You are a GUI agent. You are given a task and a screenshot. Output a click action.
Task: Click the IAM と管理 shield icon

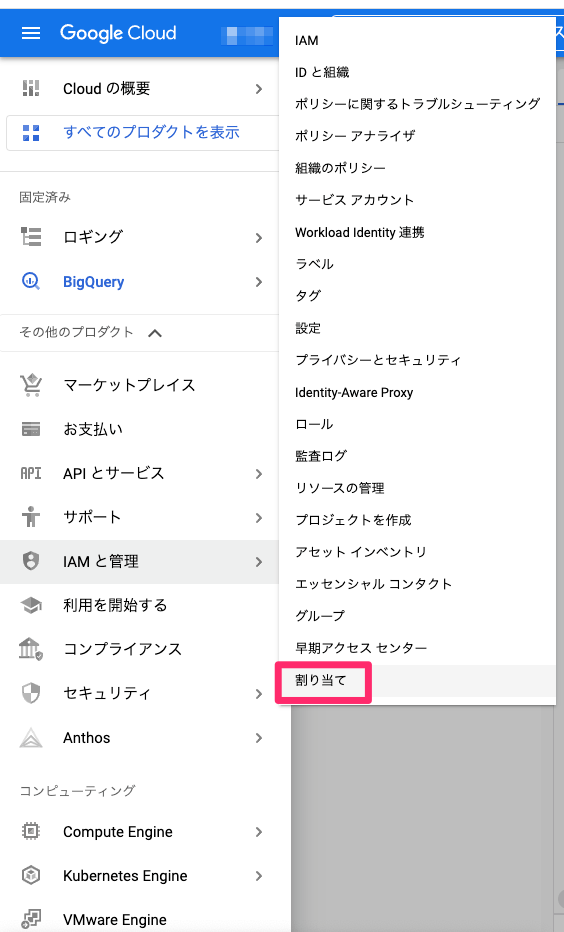pos(31,561)
